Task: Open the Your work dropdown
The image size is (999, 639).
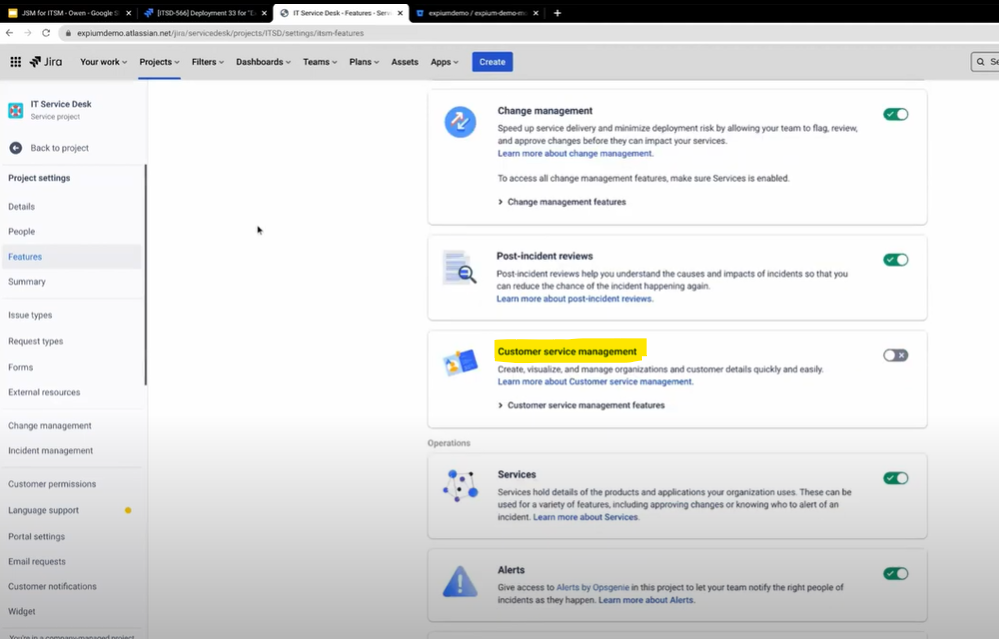Action: pos(103,62)
